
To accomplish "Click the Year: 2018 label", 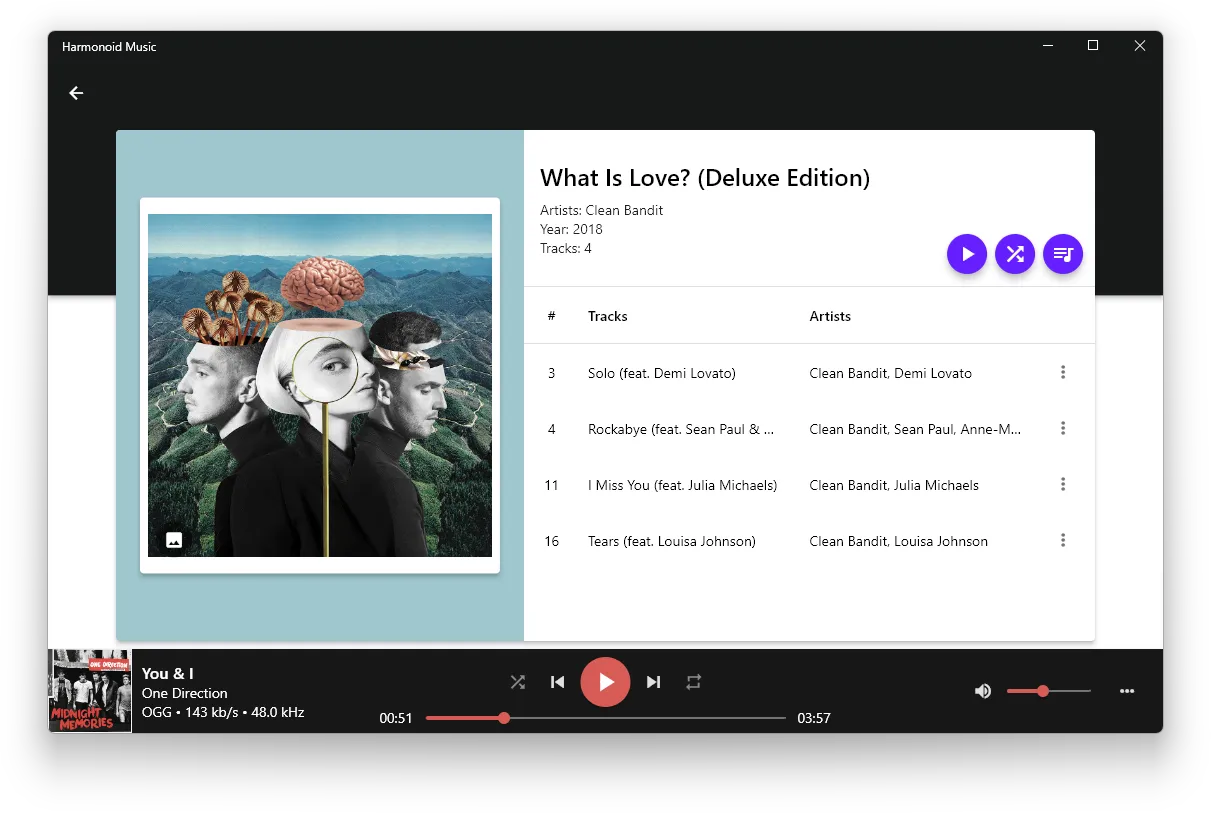I will coord(571,229).
